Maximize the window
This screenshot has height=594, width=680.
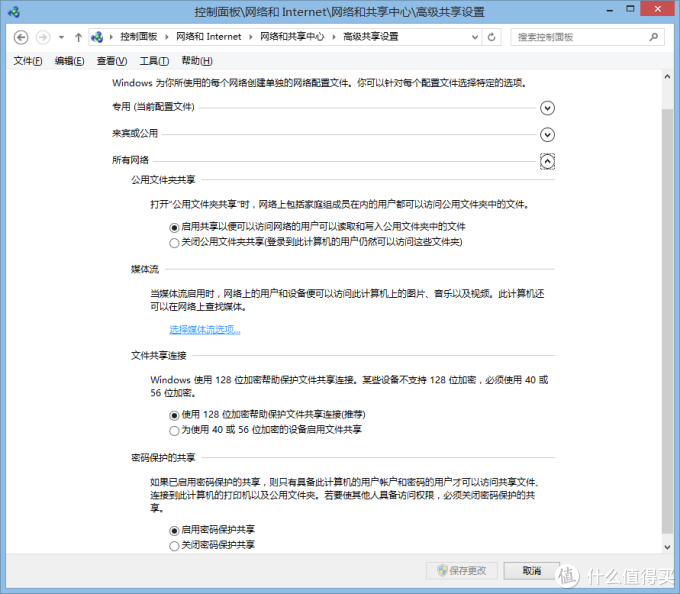(630, 9)
